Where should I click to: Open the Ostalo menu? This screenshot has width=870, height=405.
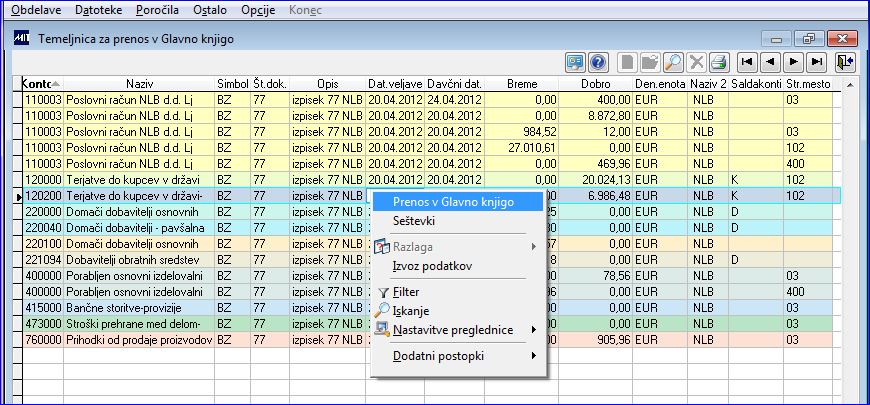point(210,10)
